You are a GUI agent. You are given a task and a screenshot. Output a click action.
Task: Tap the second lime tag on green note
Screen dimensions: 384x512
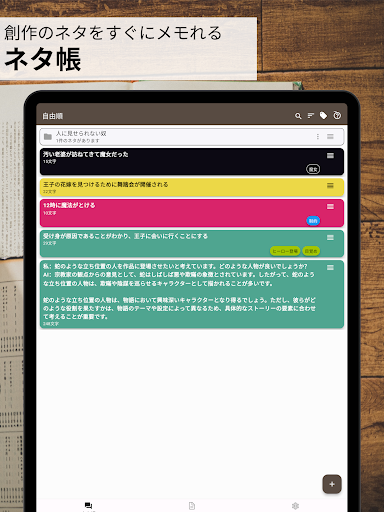point(311,251)
